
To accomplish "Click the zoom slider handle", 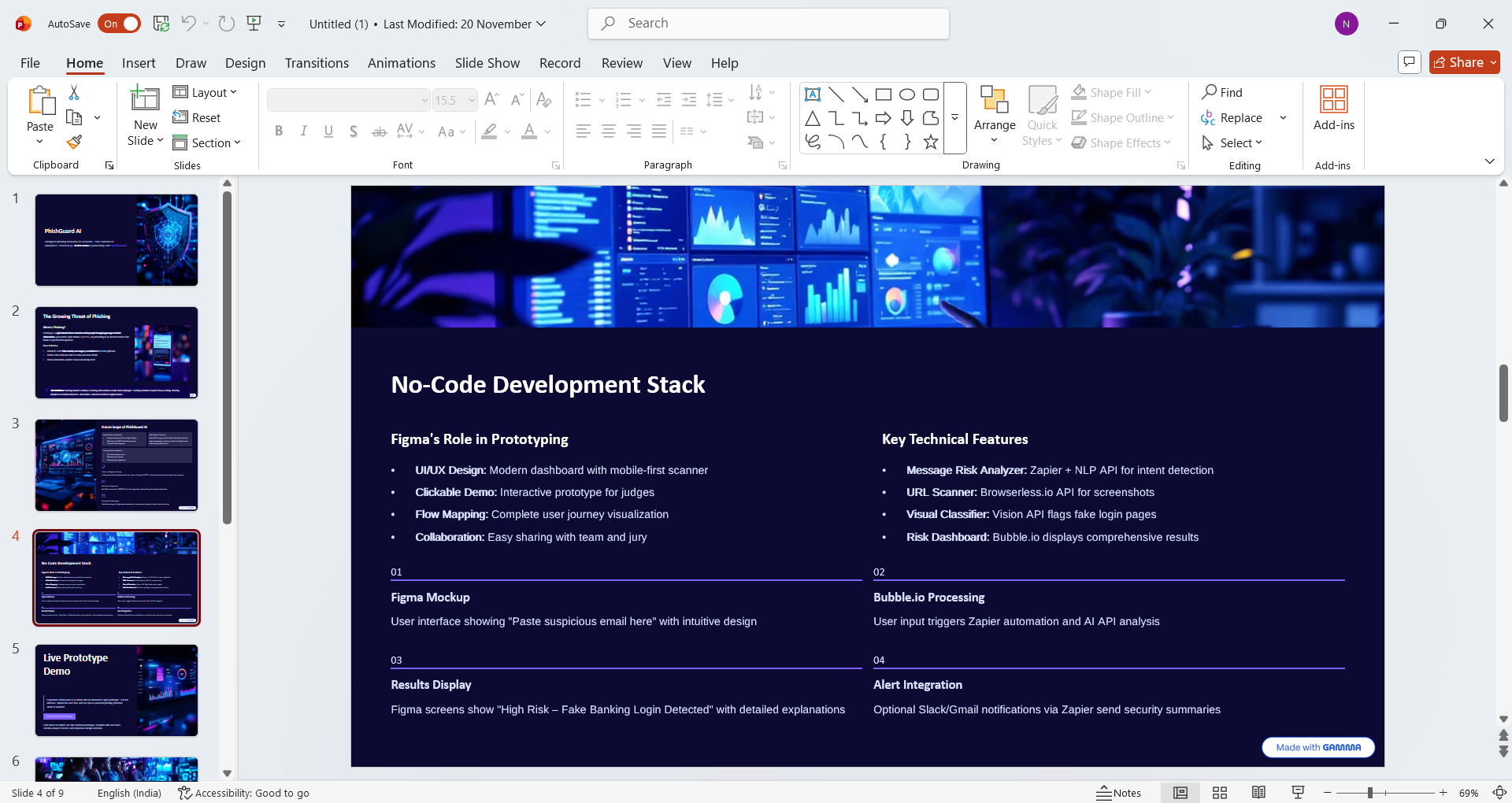I will point(1370,793).
